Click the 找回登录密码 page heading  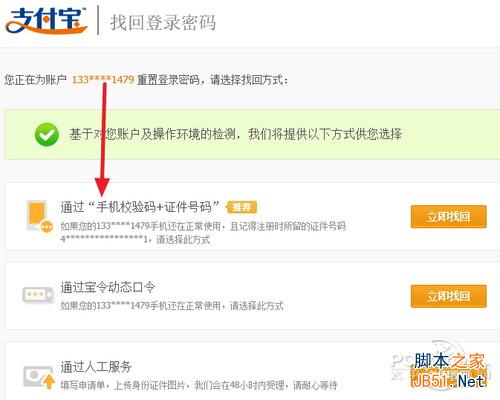pos(163,22)
